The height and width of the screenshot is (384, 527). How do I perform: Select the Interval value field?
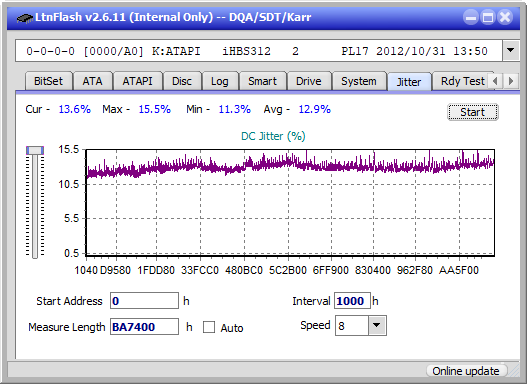[x=352, y=300]
